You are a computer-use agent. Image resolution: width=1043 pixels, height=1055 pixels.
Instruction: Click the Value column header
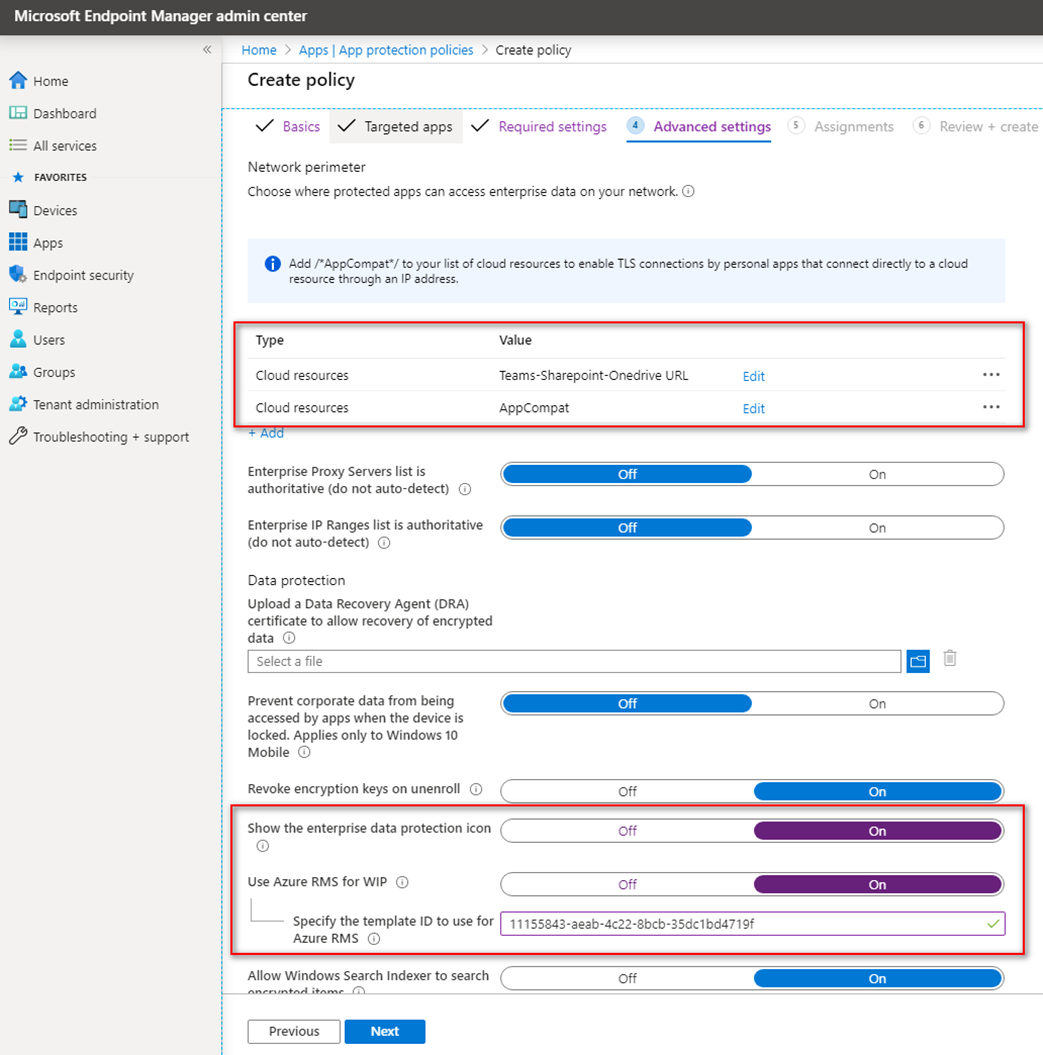pyautogui.click(x=515, y=340)
